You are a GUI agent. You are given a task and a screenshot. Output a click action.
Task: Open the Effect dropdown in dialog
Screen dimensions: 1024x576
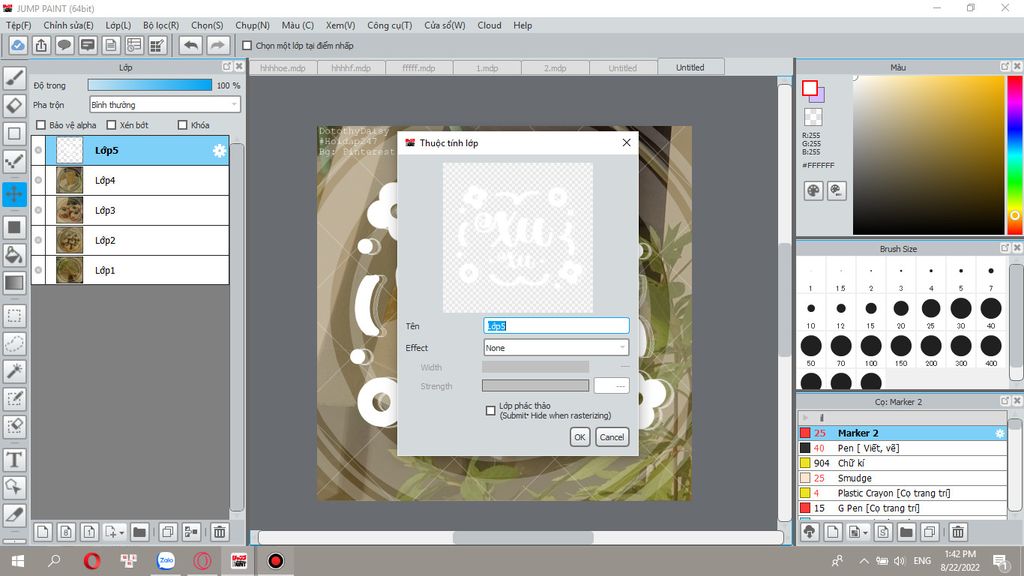[556, 347]
